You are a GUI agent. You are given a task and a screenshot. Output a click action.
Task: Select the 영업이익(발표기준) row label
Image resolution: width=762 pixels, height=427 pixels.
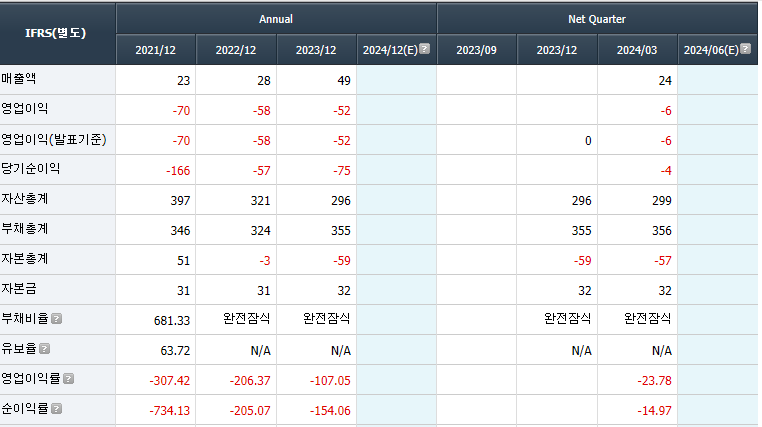53,139
